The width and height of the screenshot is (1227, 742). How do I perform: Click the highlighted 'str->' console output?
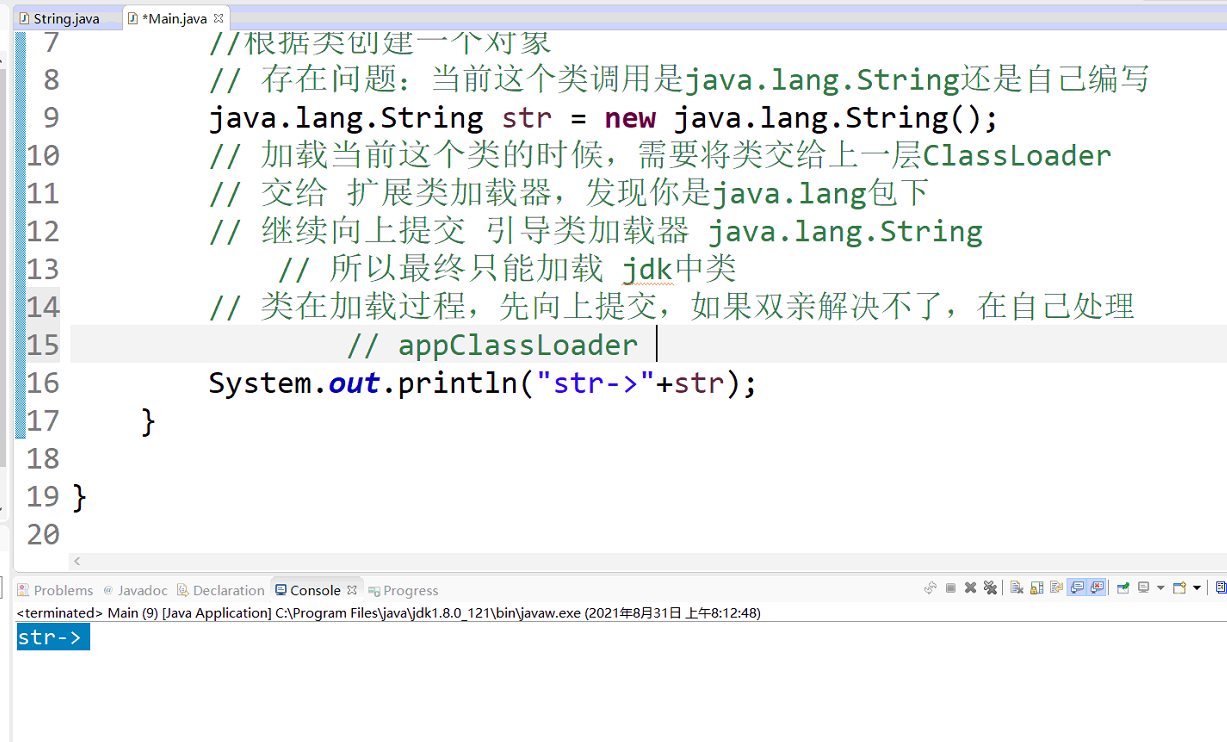coord(52,637)
